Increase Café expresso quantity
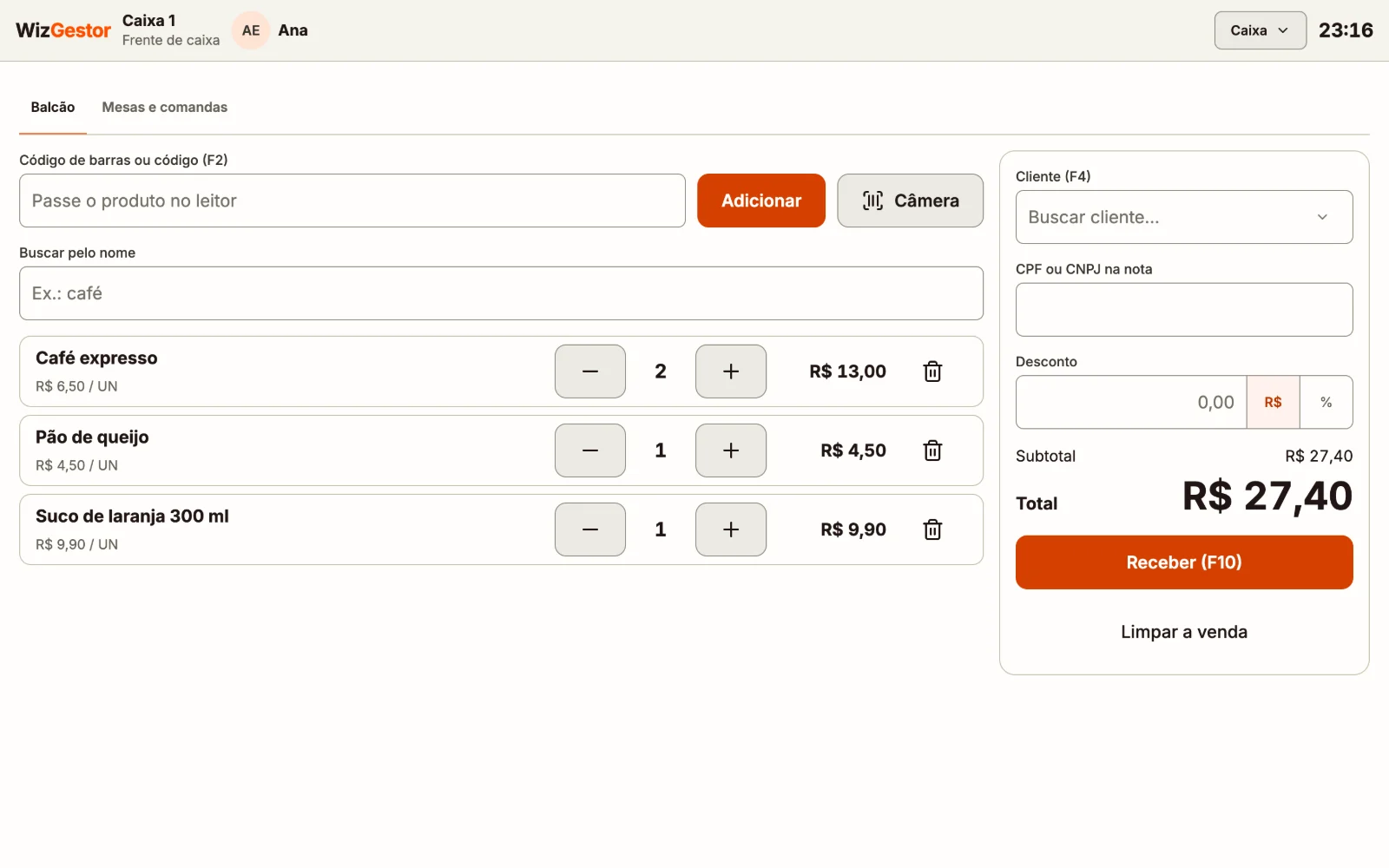The image size is (1389, 868). pos(731,372)
